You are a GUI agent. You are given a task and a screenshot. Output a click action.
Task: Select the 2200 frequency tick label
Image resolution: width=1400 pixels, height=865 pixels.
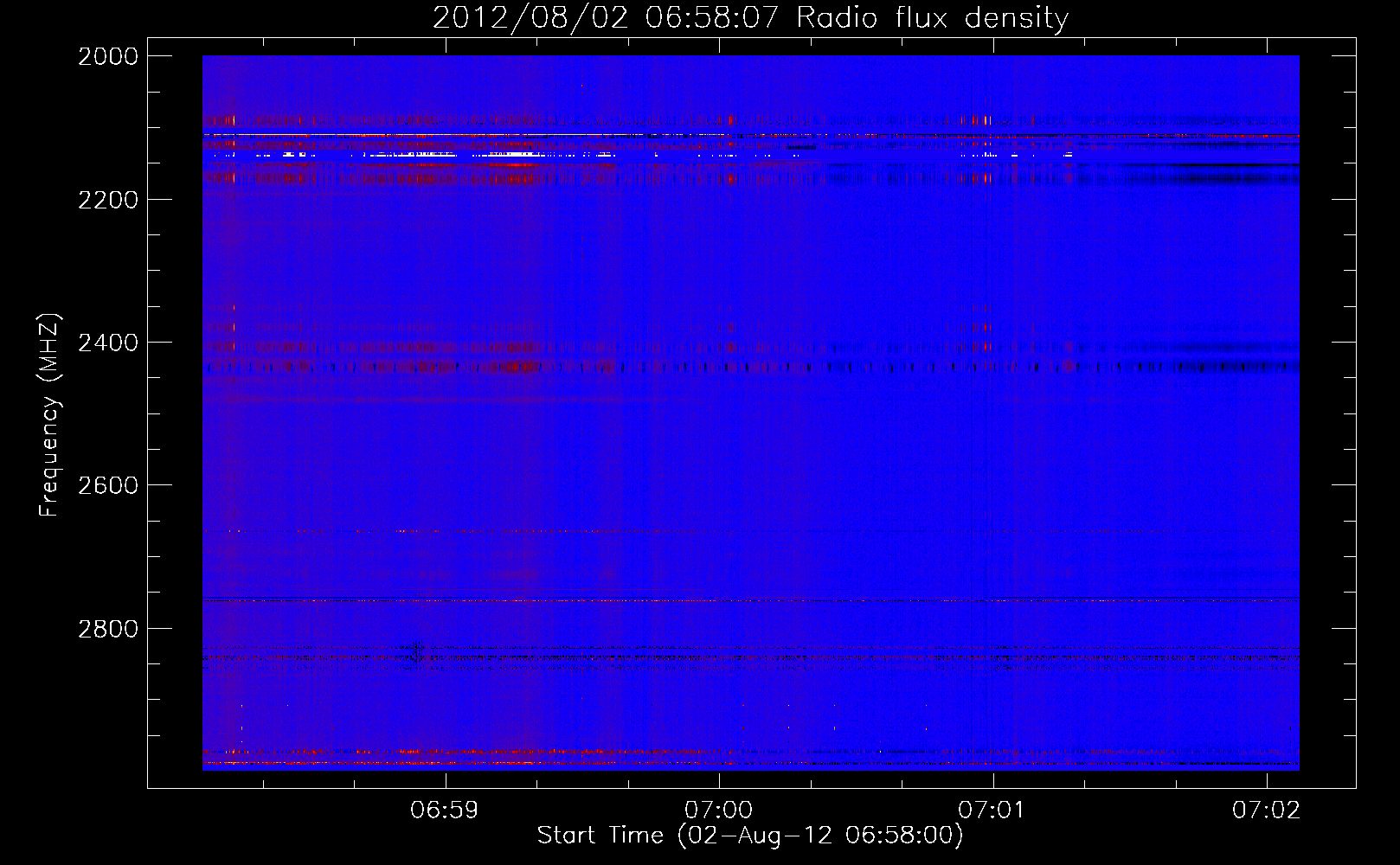(x=108, y=200)
